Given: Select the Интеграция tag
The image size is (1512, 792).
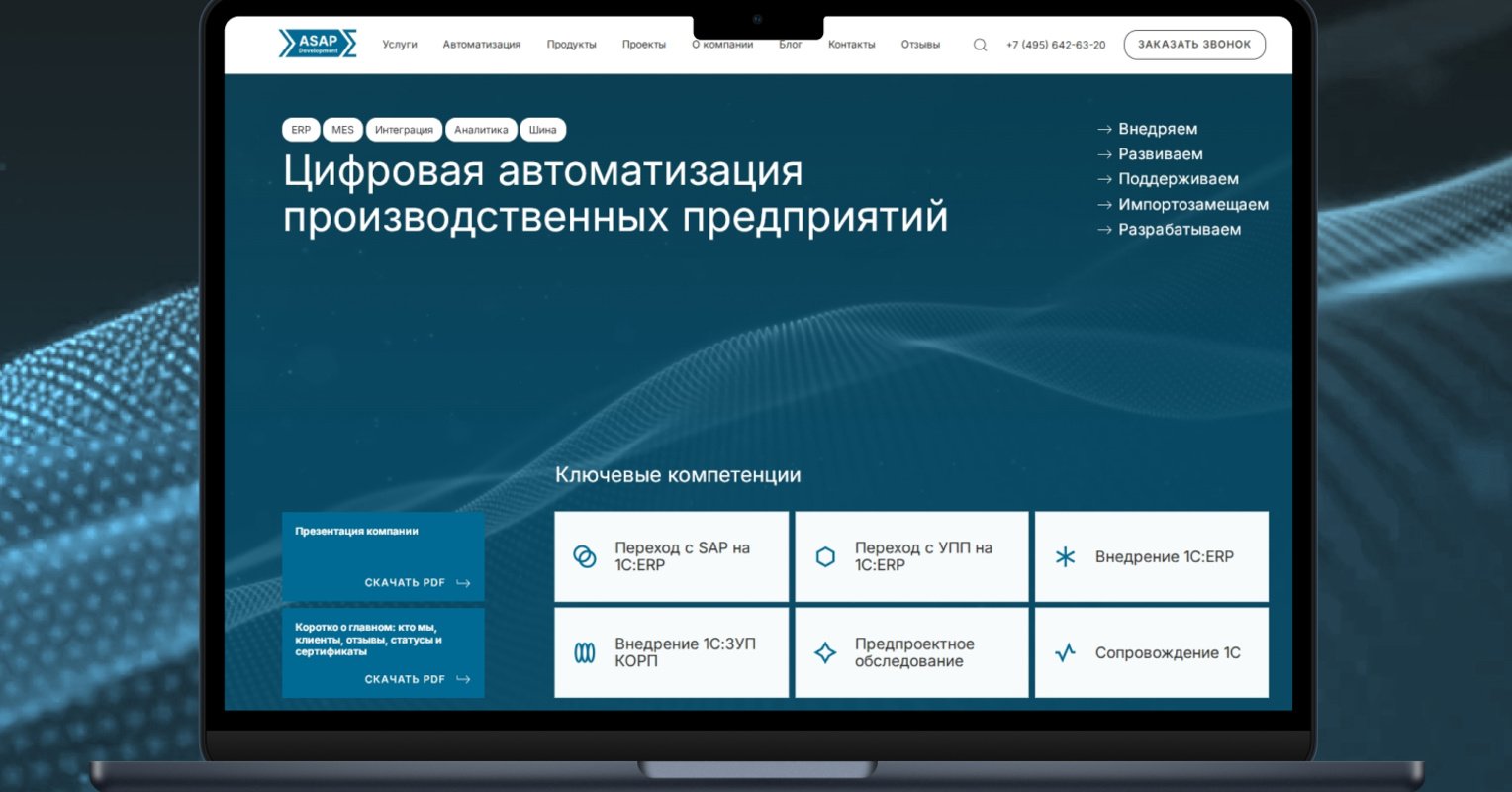Looking at the screenshot, I should (404, 130).
